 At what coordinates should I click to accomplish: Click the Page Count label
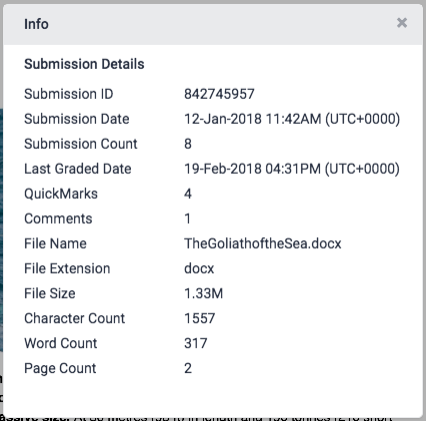[60, 368]
